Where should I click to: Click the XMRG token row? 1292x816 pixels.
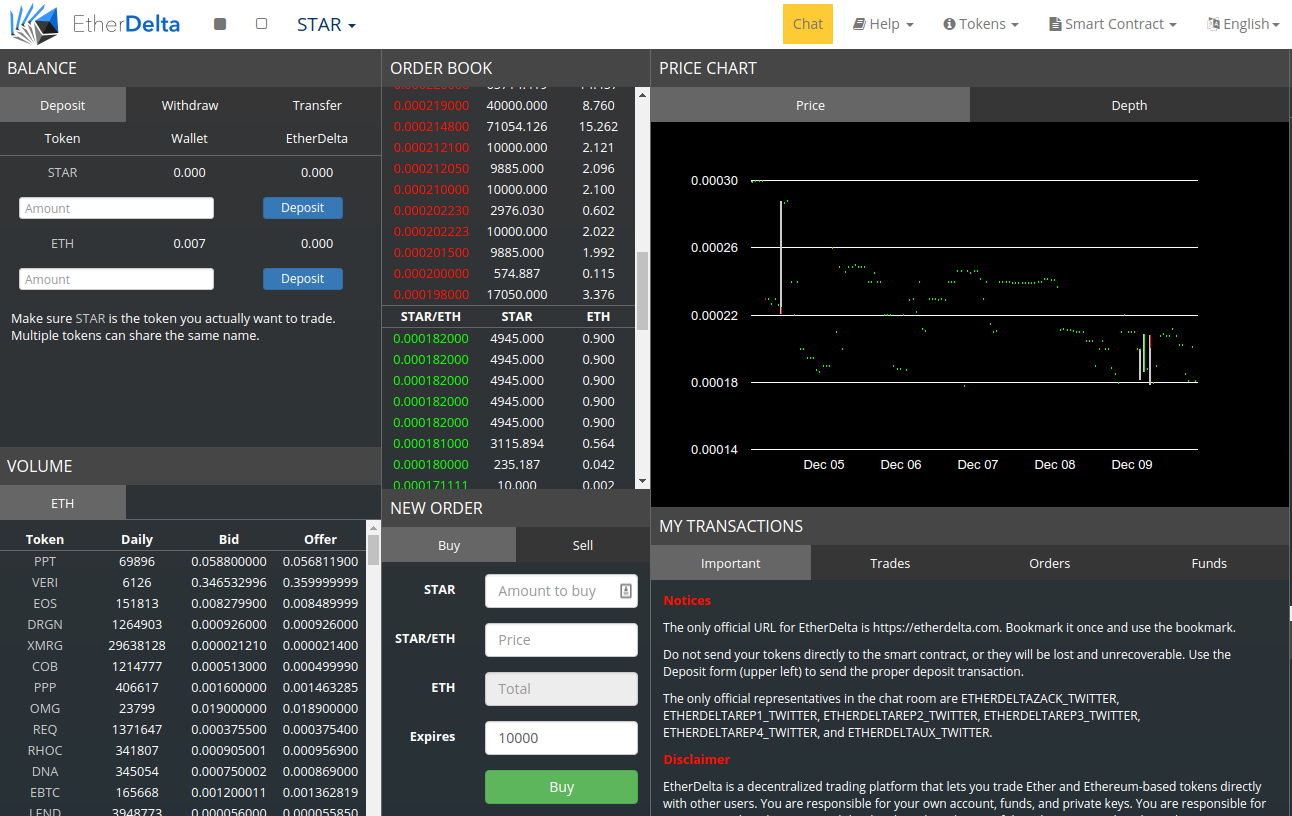click(183, 646)
